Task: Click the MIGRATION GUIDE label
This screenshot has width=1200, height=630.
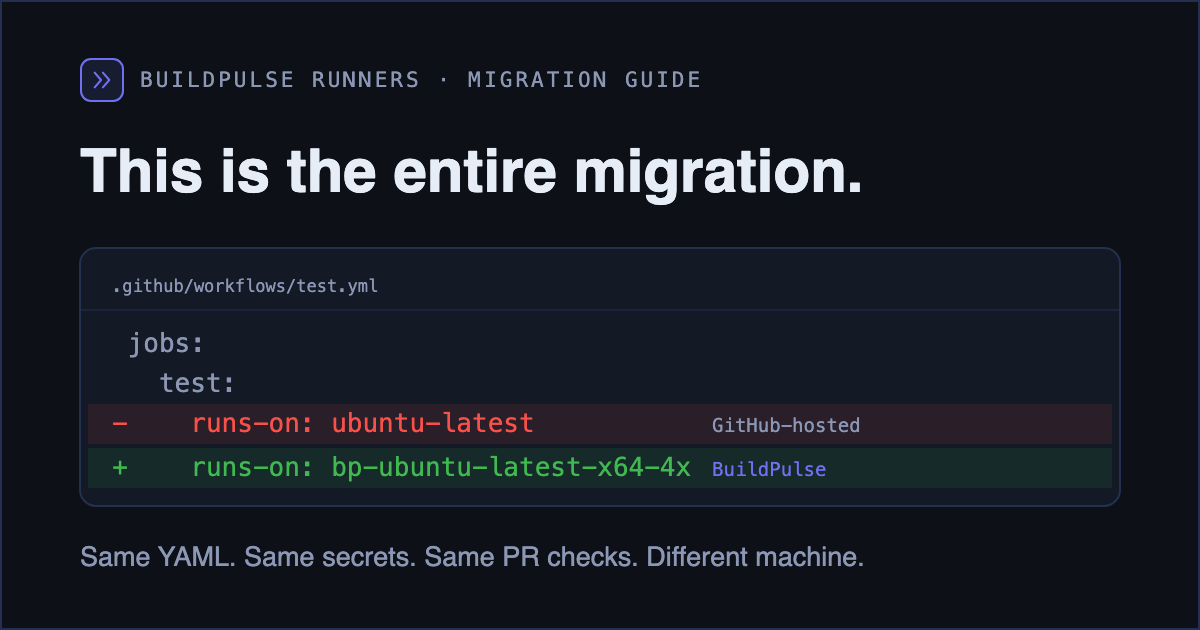Action: (584, 80)
